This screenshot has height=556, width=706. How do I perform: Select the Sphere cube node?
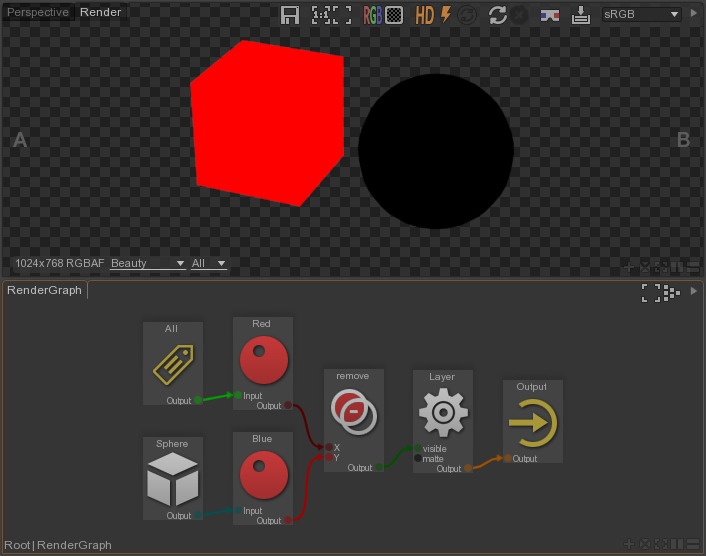(x=172, y=479)
